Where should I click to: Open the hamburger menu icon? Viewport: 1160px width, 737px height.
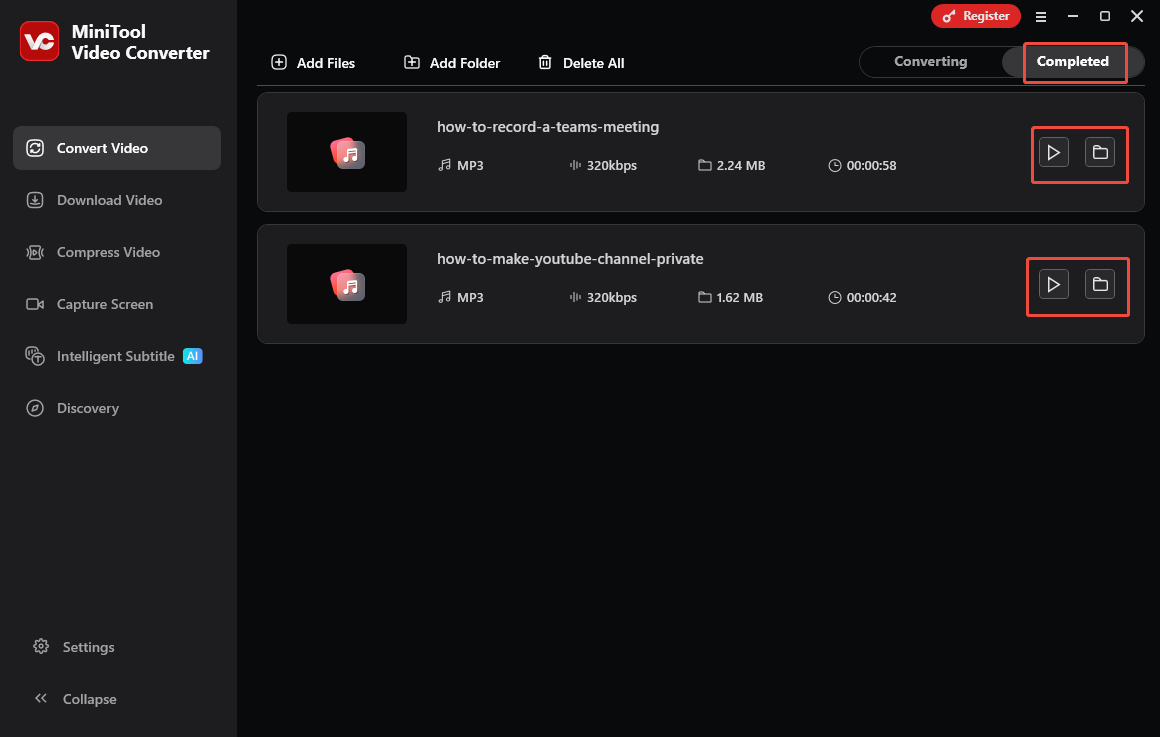click(x=1041, y=16)
